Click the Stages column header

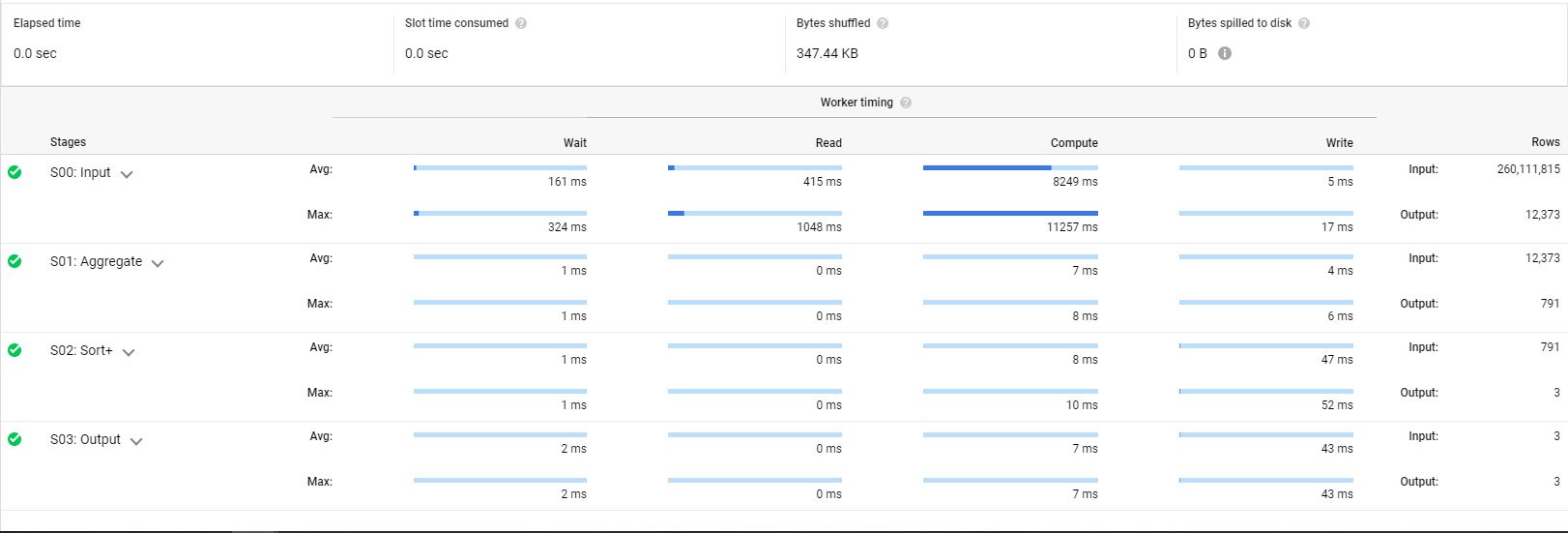[68, 142]
